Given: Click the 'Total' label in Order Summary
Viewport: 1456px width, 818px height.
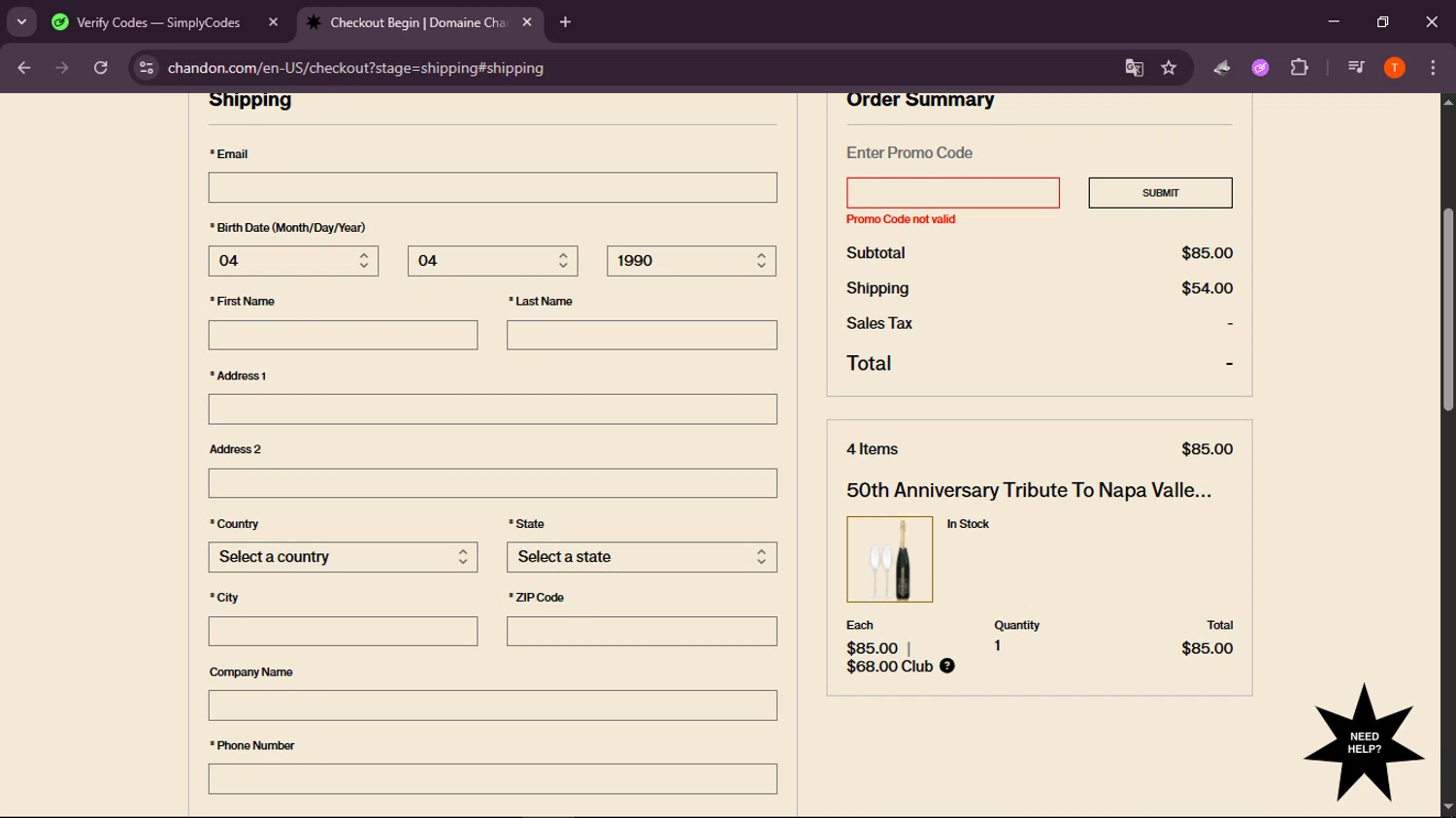Looking at the screenshot, I should [x=869, y=363].
